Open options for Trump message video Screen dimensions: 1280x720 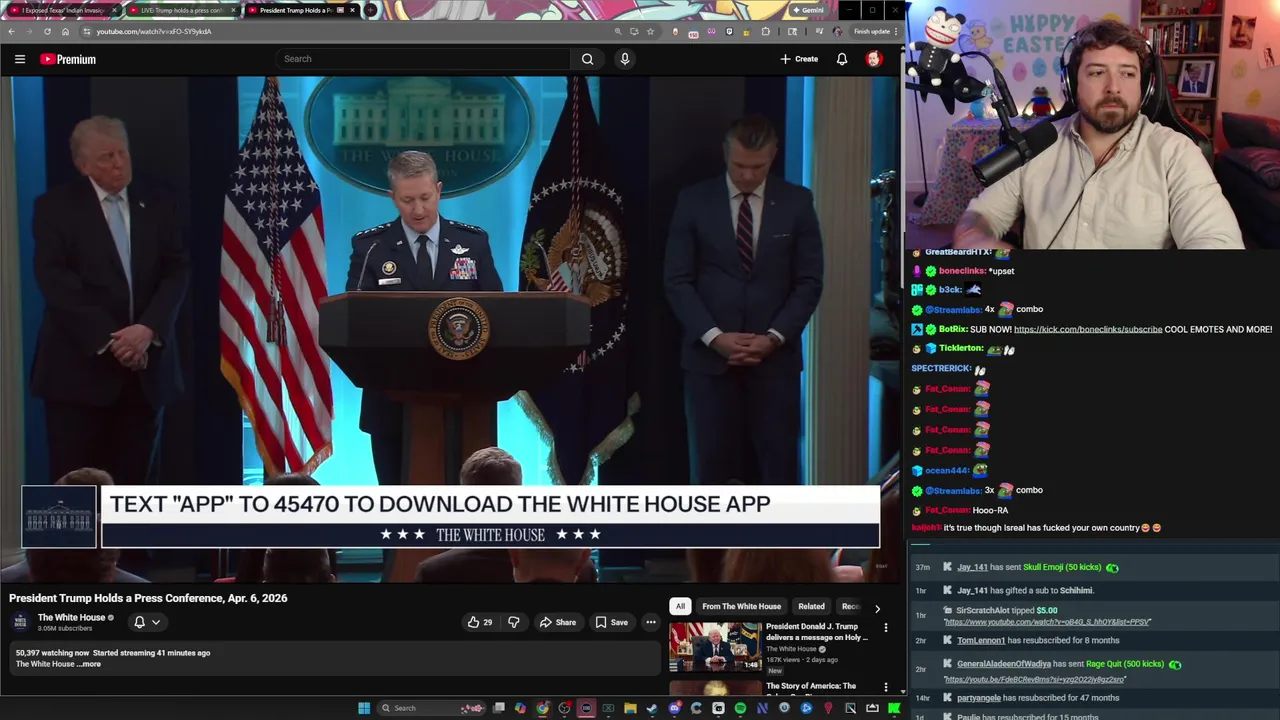(x=886, y=628)
